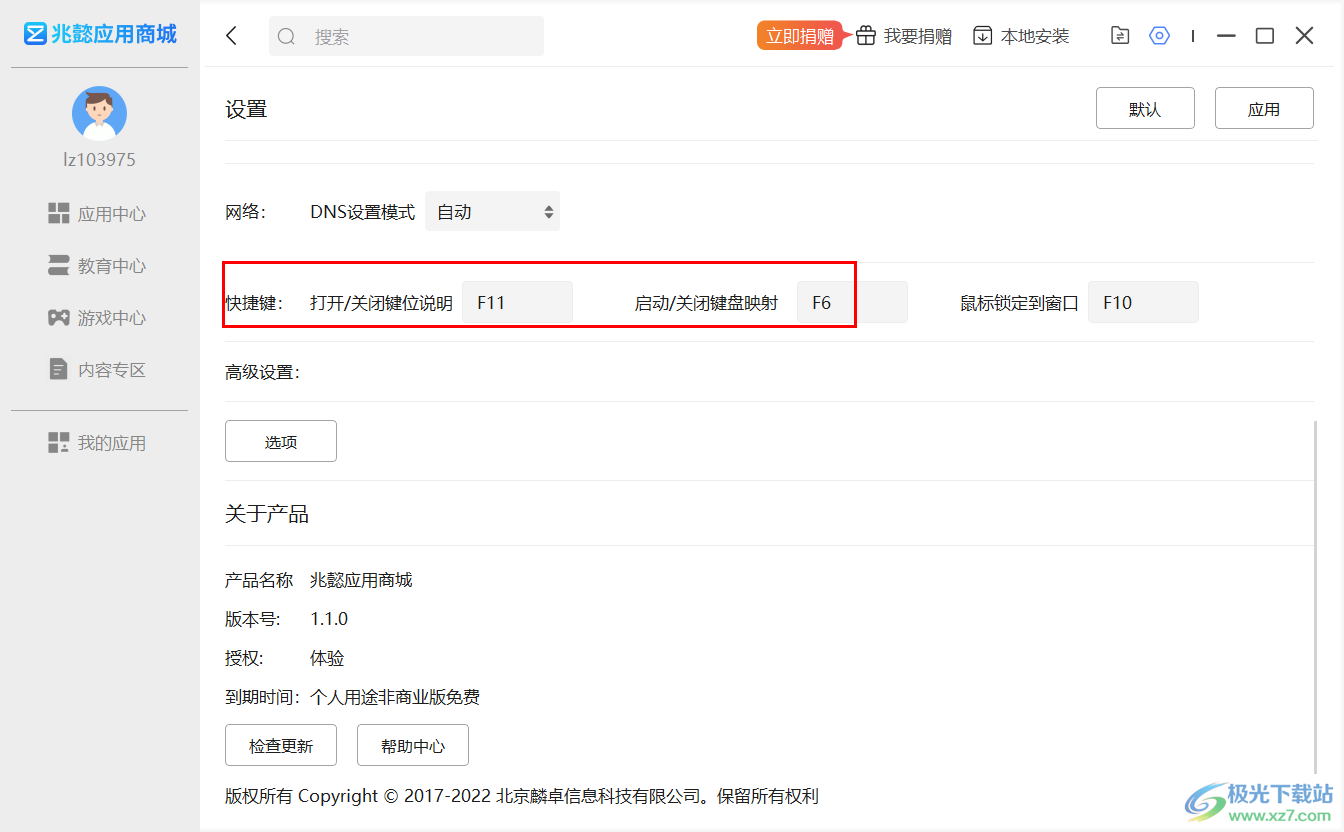
Task: Click the 打开/关闭键位说明 label
Action: pyautogui.click(x=381, y=303)
